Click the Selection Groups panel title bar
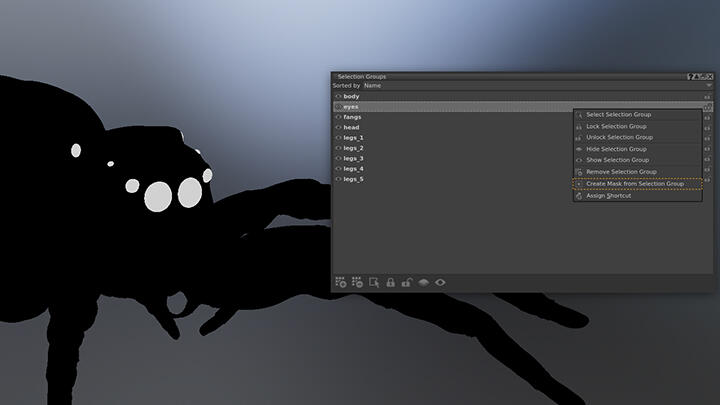This screenshot has width=720, height=405. tap(510, 77)
